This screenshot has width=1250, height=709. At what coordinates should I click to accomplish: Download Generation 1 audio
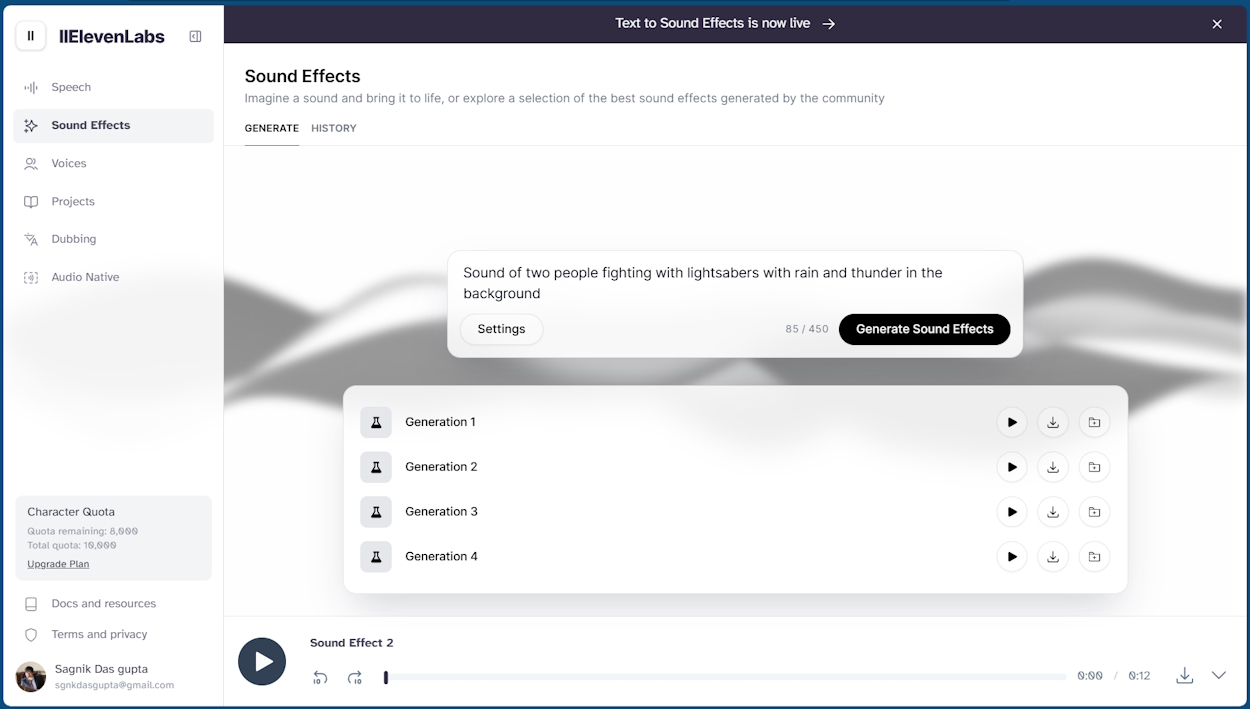click(1053, 422)
